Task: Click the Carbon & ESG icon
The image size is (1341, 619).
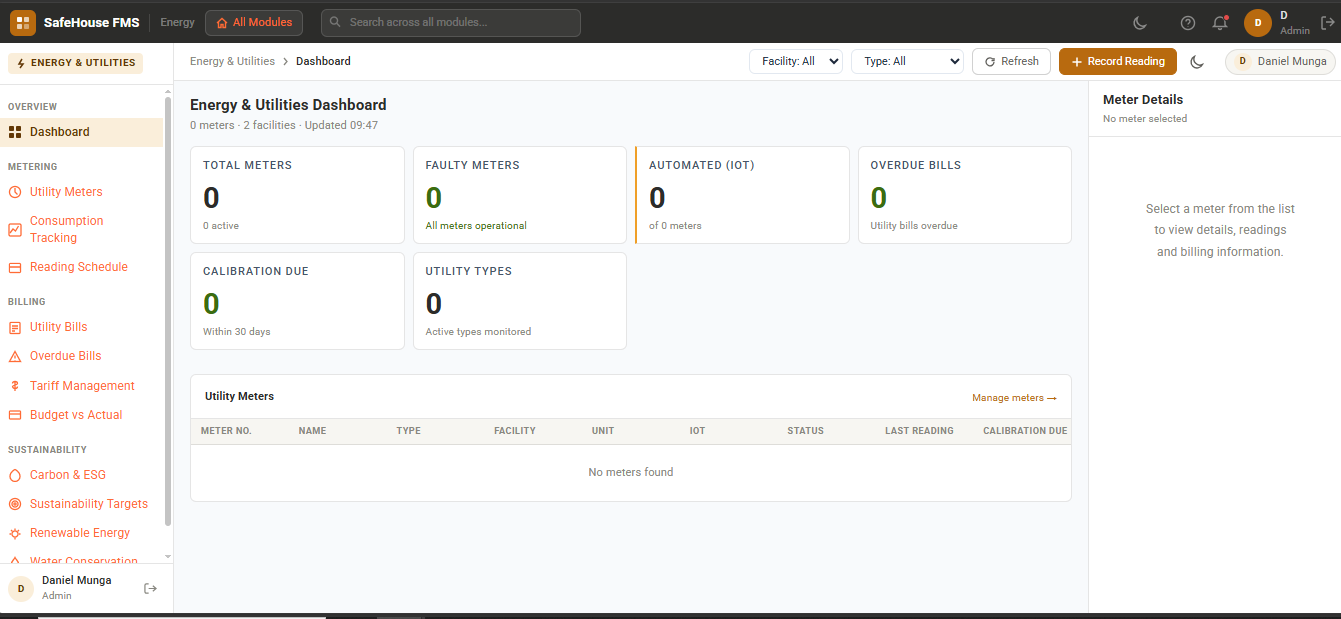Action: [15, 475]
